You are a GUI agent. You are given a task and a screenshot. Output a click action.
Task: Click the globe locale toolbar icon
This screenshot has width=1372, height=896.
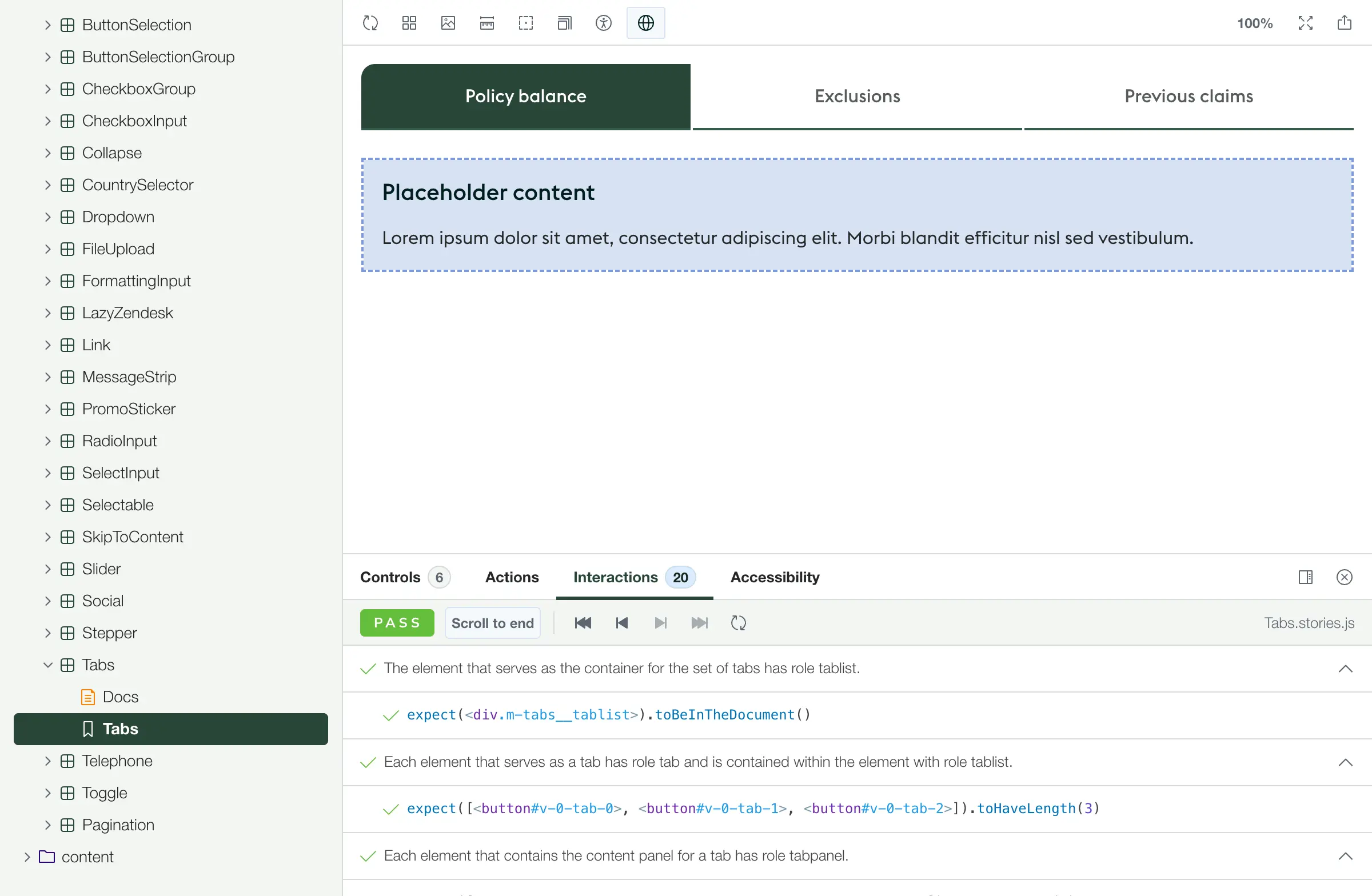[645, 23]
